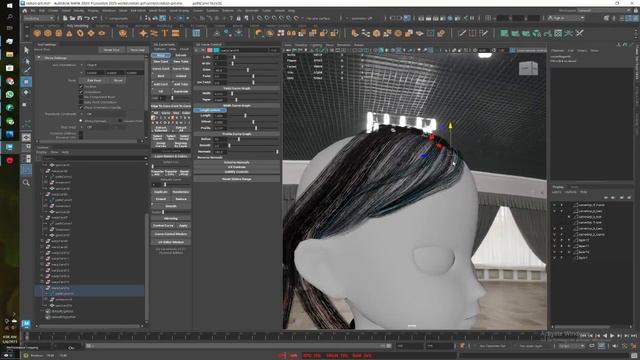This screenshot has height=360, width=640.
Task: Select the Along Normal radio option
Action: point(81,121)
